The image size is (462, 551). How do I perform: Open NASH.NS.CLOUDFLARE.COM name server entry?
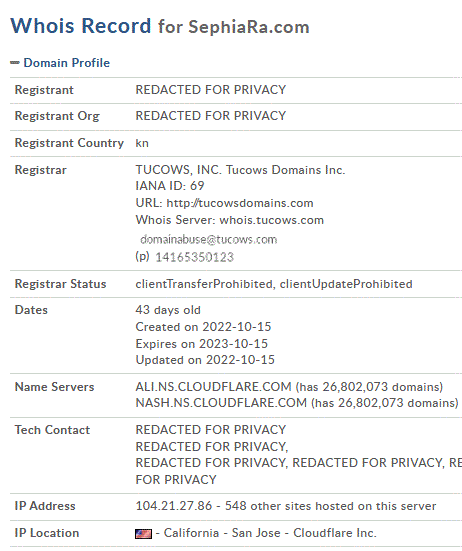pyautogui.click(x=221, y=403)
